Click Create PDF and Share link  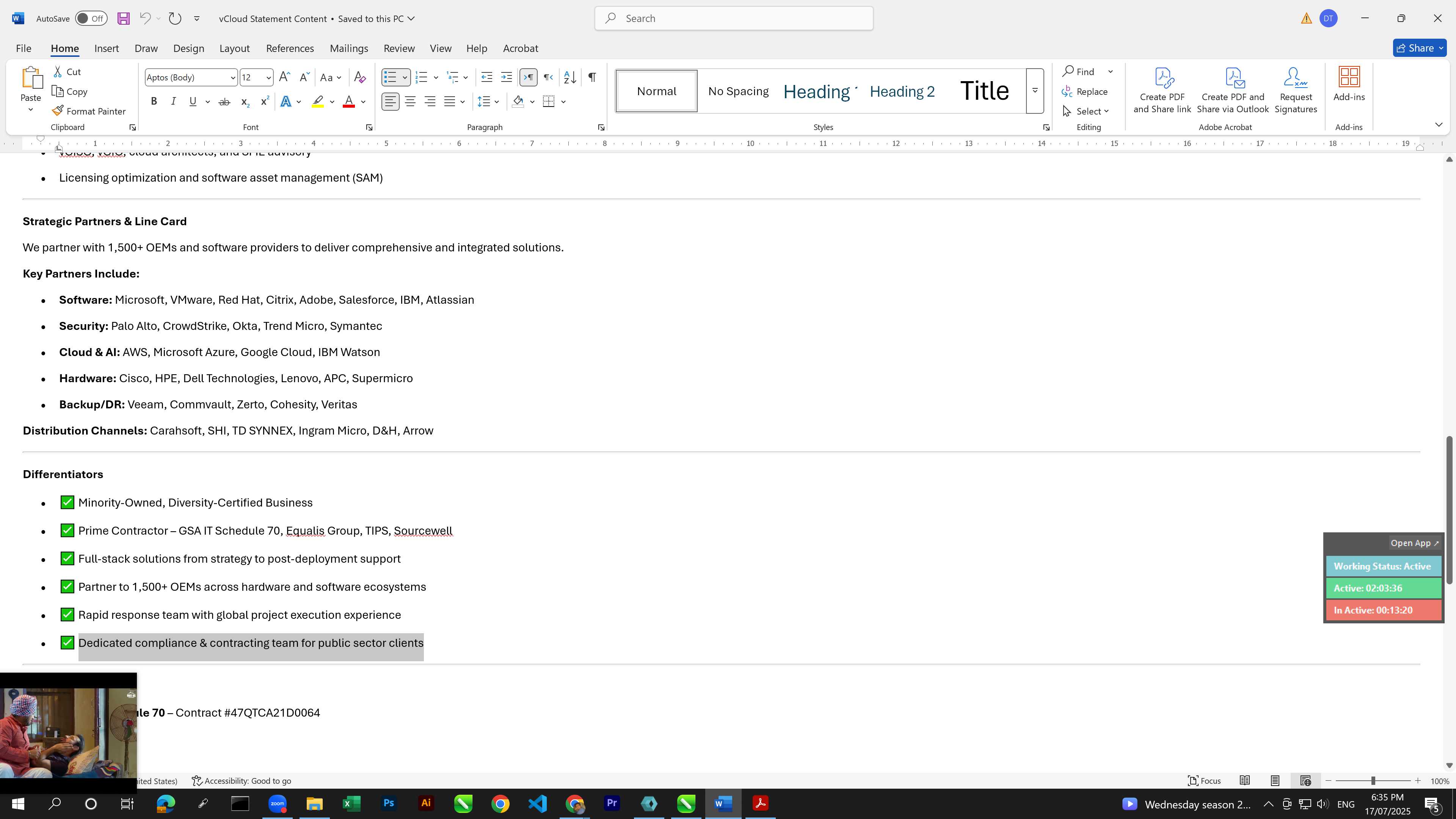point(1162,91)
